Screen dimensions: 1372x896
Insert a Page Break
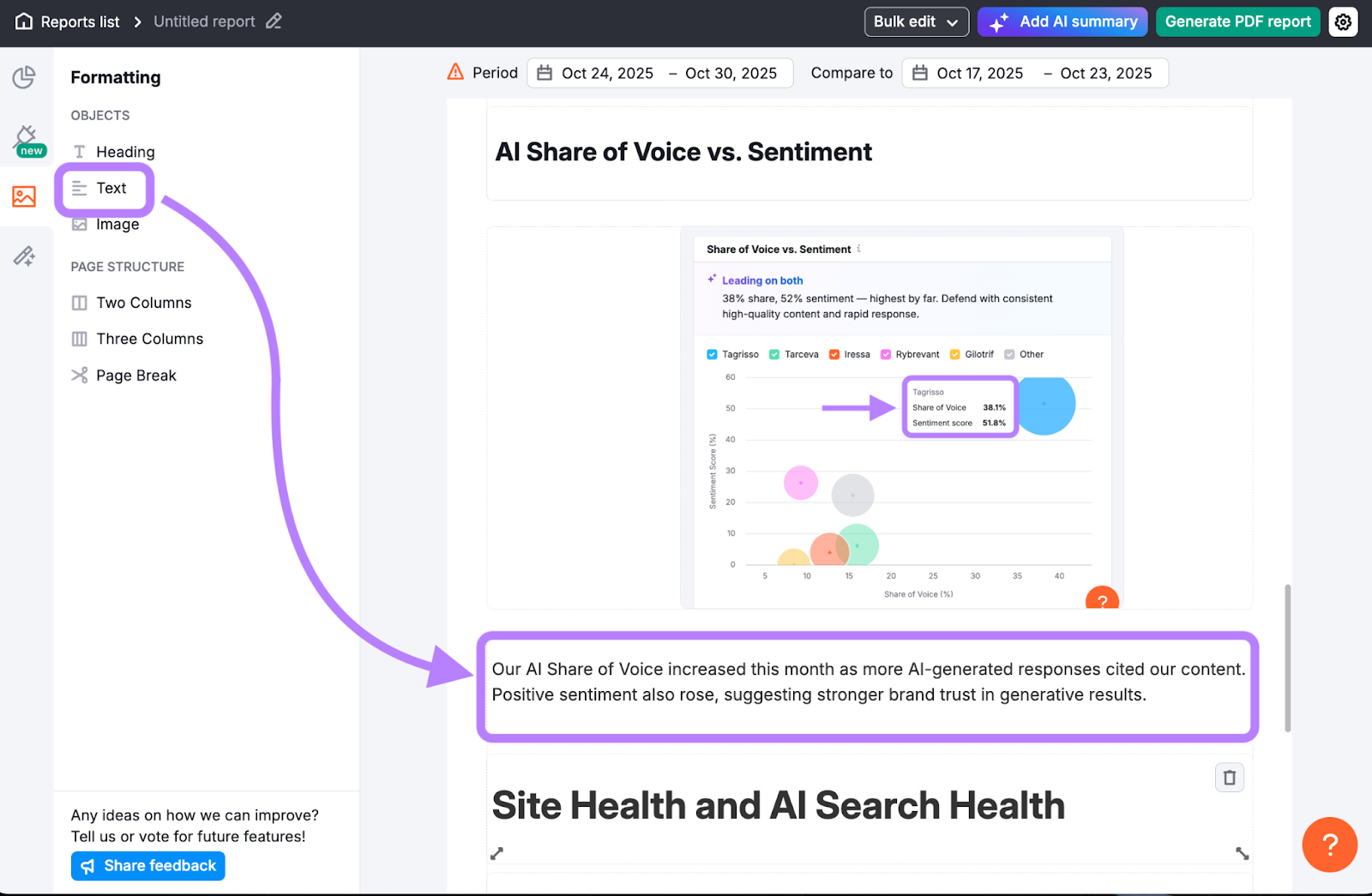[x=135, y=375]
